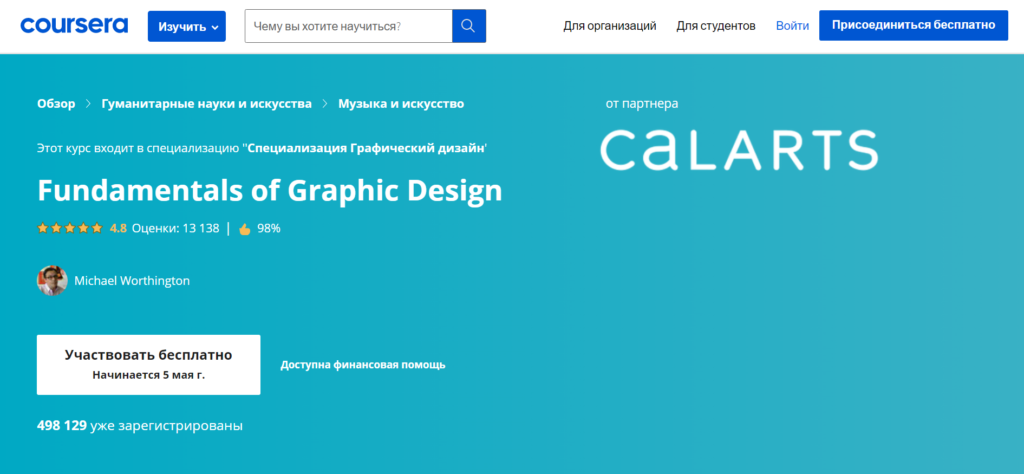Screen dimensions: 1024x474
Task: Click the thumbs-up icon
Action: click(245, 229)
